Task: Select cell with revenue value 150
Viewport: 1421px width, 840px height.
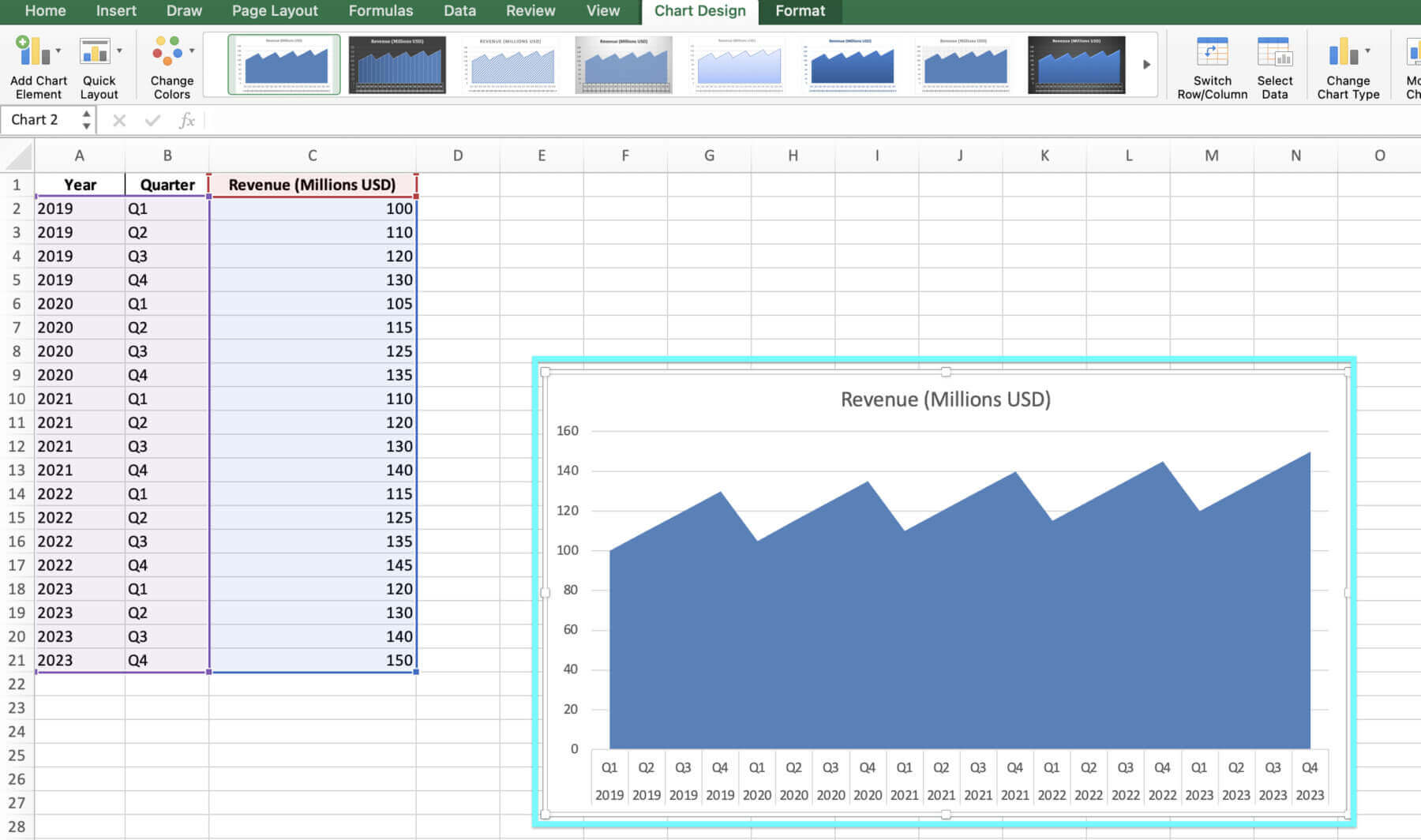Action: click(313, 660)
